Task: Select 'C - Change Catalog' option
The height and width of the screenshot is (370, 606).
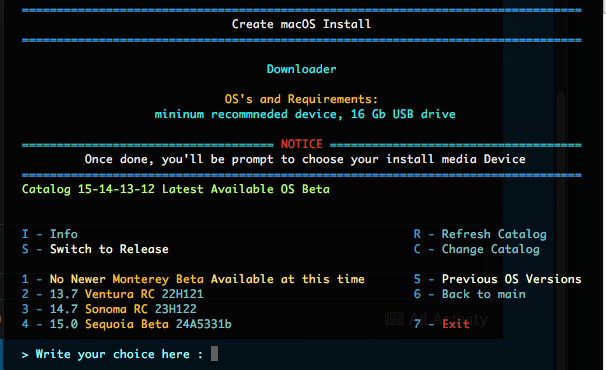Action: [477, 249]
